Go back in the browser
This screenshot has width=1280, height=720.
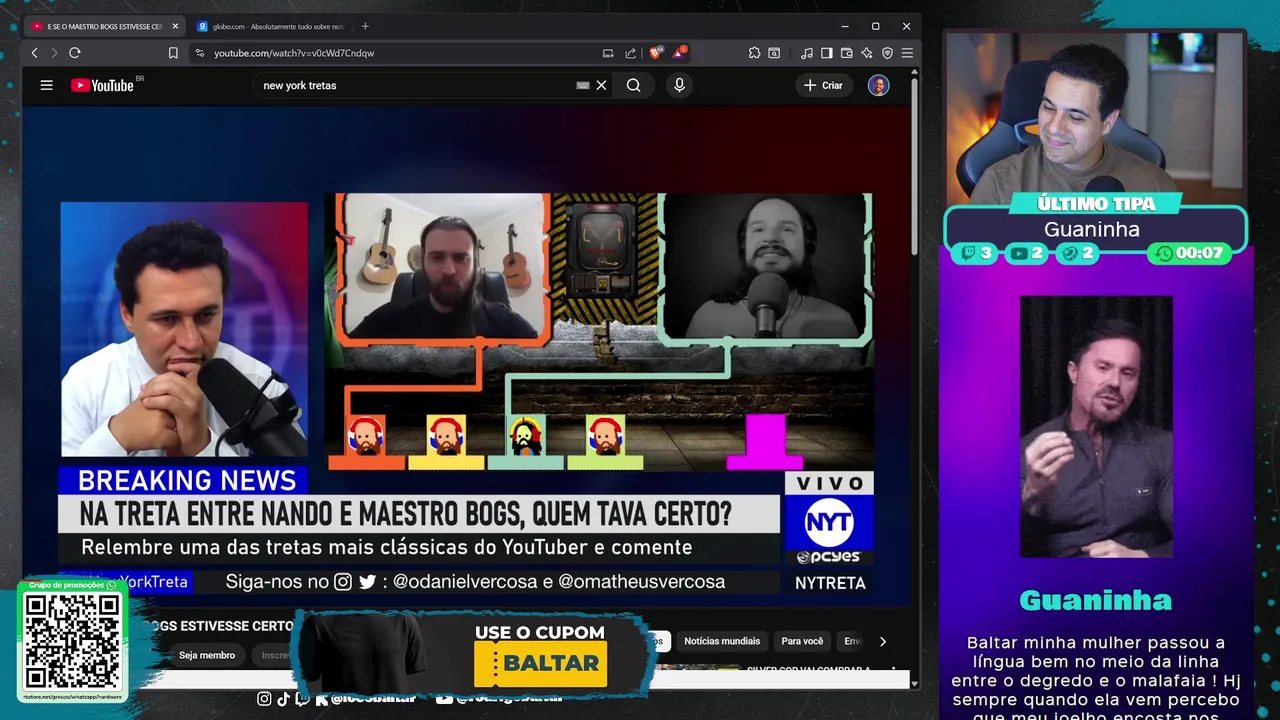(x=34, y=53)
